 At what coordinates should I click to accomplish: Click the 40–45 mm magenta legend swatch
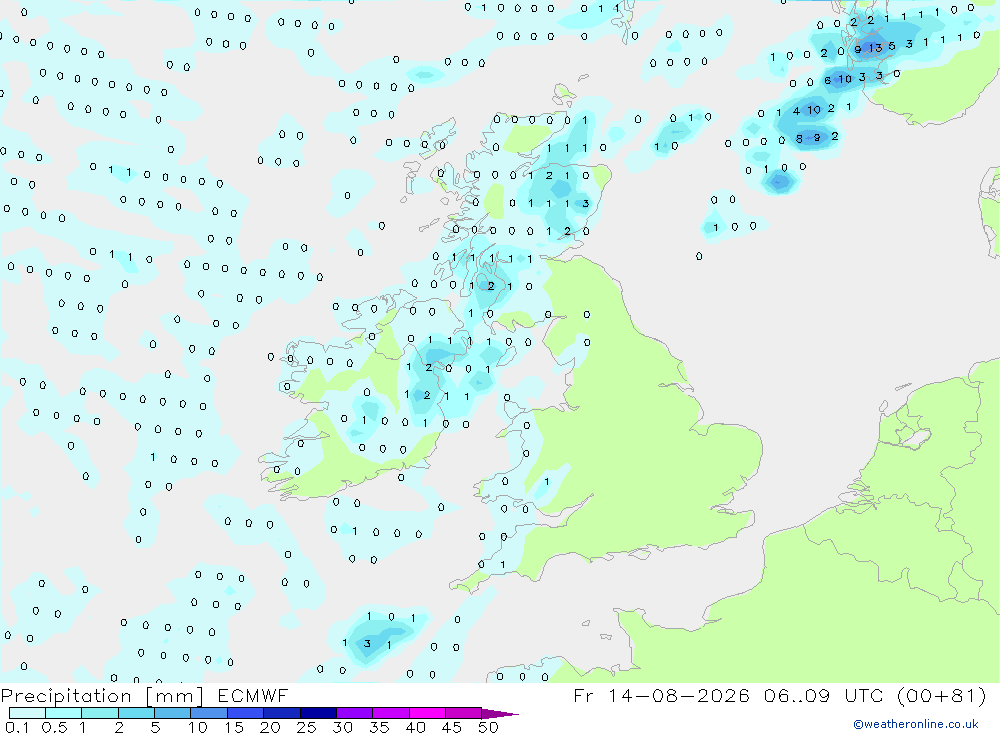(x=427, y=713)
